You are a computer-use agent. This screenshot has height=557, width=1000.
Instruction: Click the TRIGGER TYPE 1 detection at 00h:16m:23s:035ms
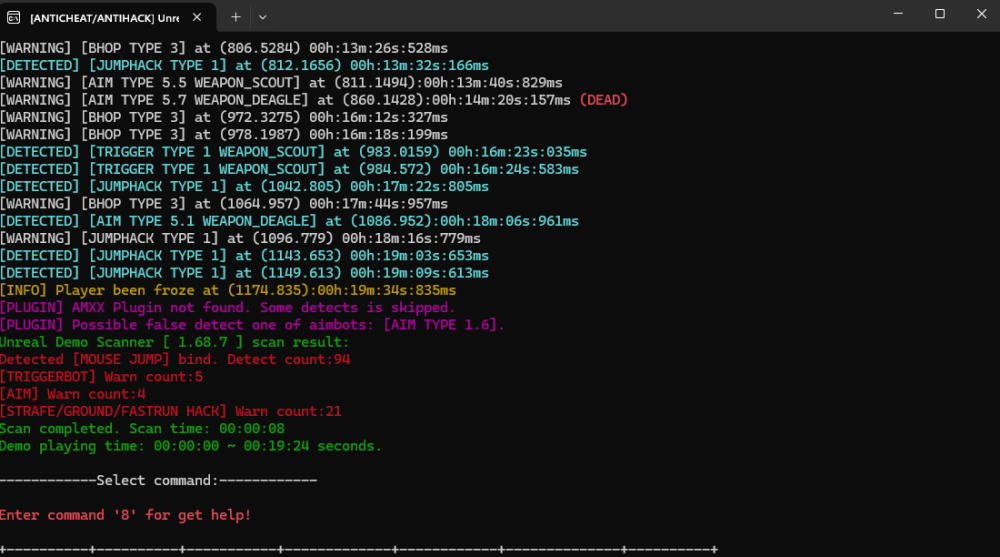pyautogui.click(x=293, y=152)
